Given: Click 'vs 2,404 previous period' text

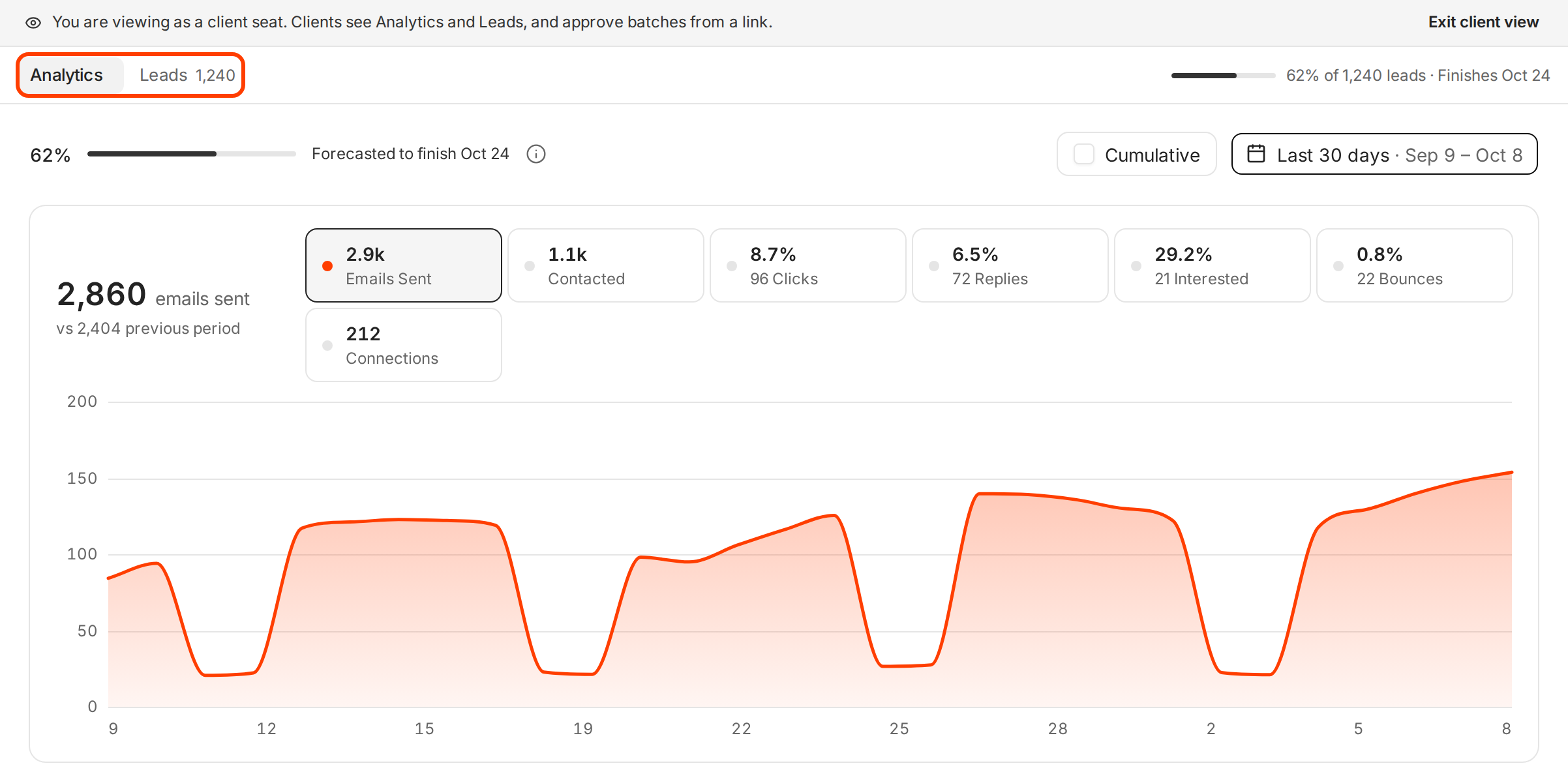Looking at the screenshot, I should (x=148, y=329).
